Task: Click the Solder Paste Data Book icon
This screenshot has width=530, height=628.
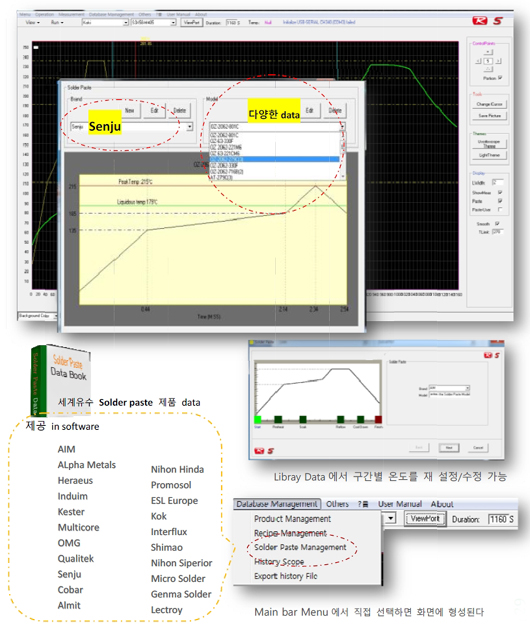Action: click(x=60, y=380)
